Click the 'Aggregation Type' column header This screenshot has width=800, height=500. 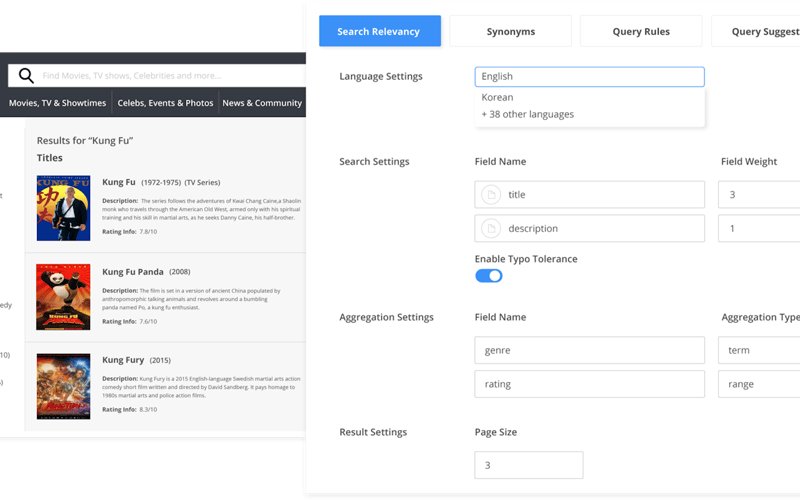point(761,317)
